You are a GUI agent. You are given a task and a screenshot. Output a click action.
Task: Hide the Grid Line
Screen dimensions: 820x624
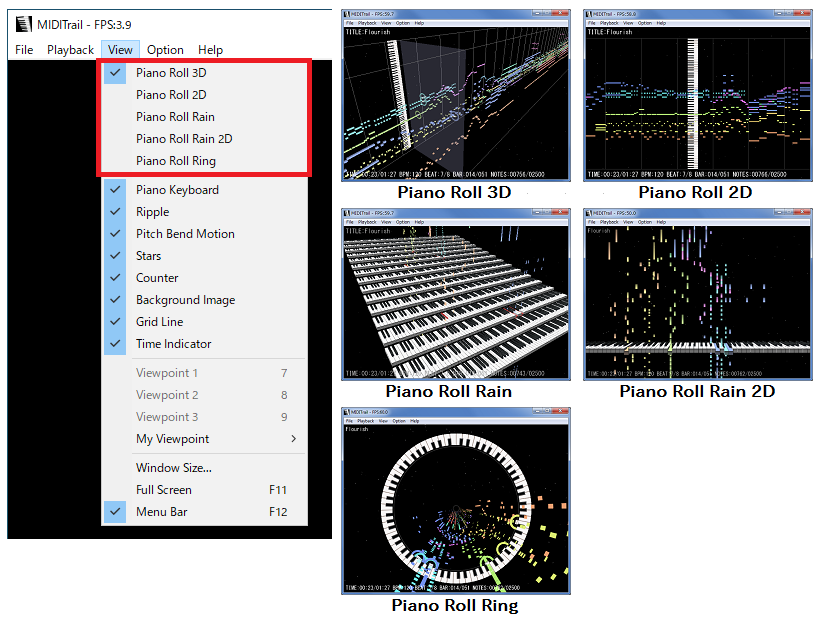coord(205,322)
